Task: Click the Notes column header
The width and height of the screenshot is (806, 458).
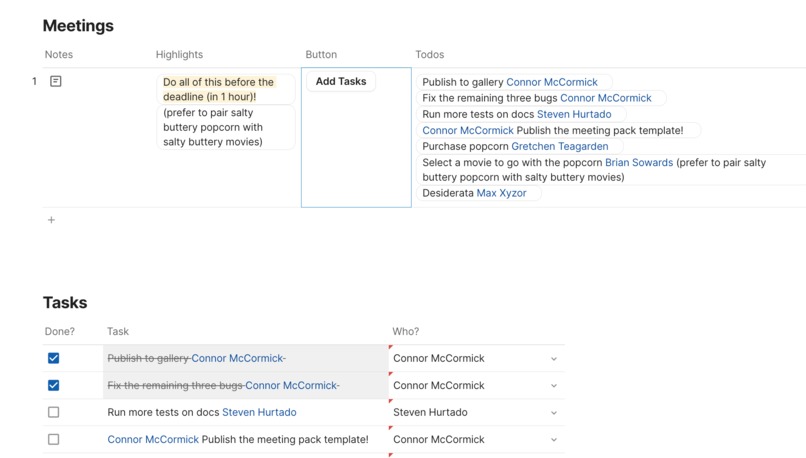Action: [x=59, y=54]
